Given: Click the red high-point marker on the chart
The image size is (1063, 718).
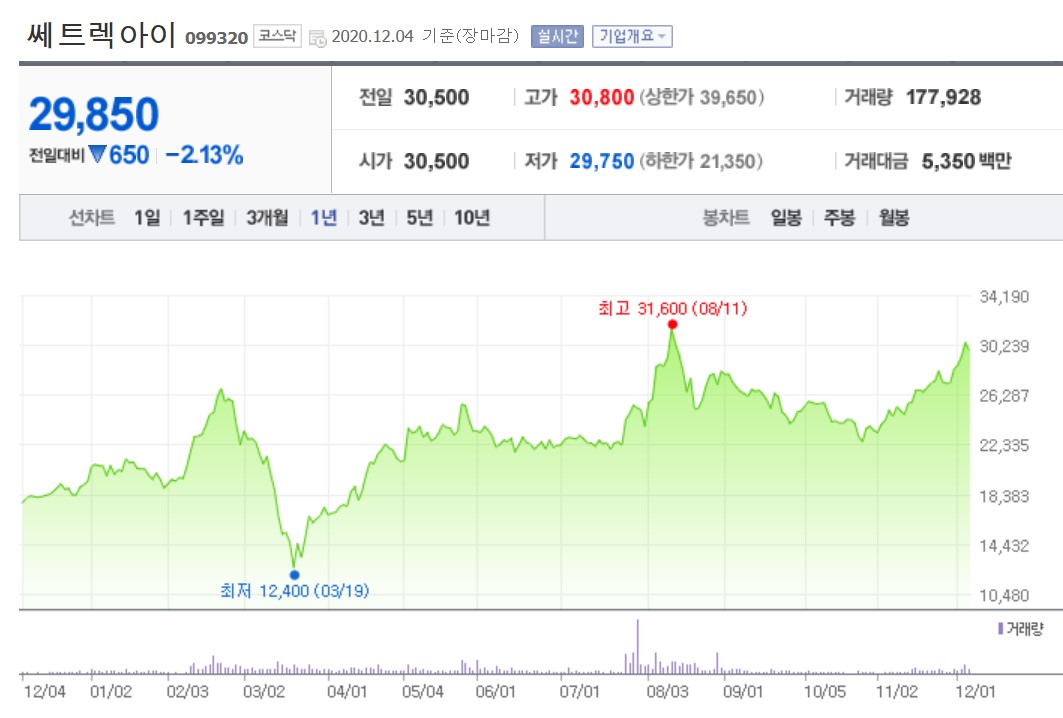Looking at the screenshot, I should click(x=672, y=325).
